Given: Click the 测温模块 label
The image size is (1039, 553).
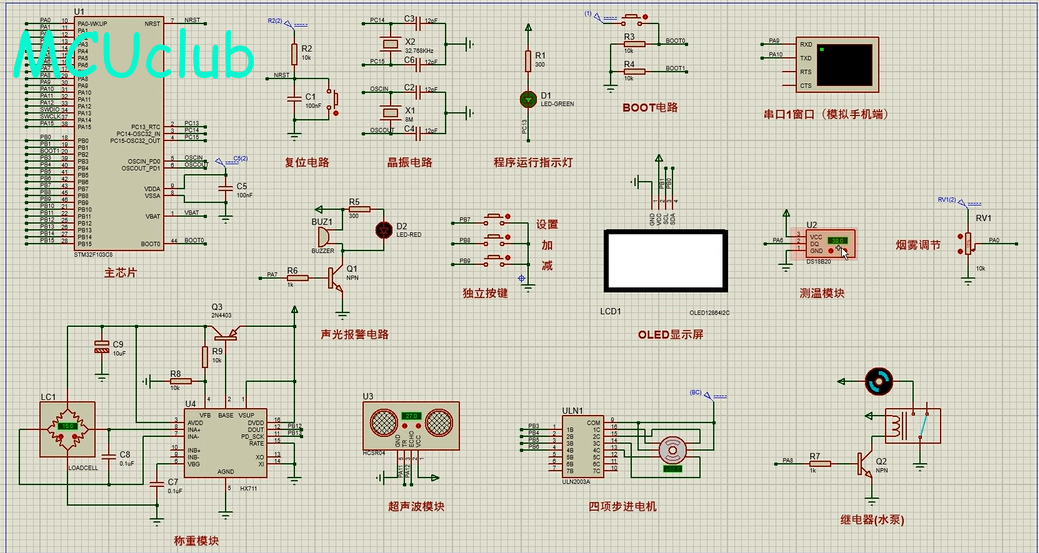Looking at the screenshot, I should [822, 293].
